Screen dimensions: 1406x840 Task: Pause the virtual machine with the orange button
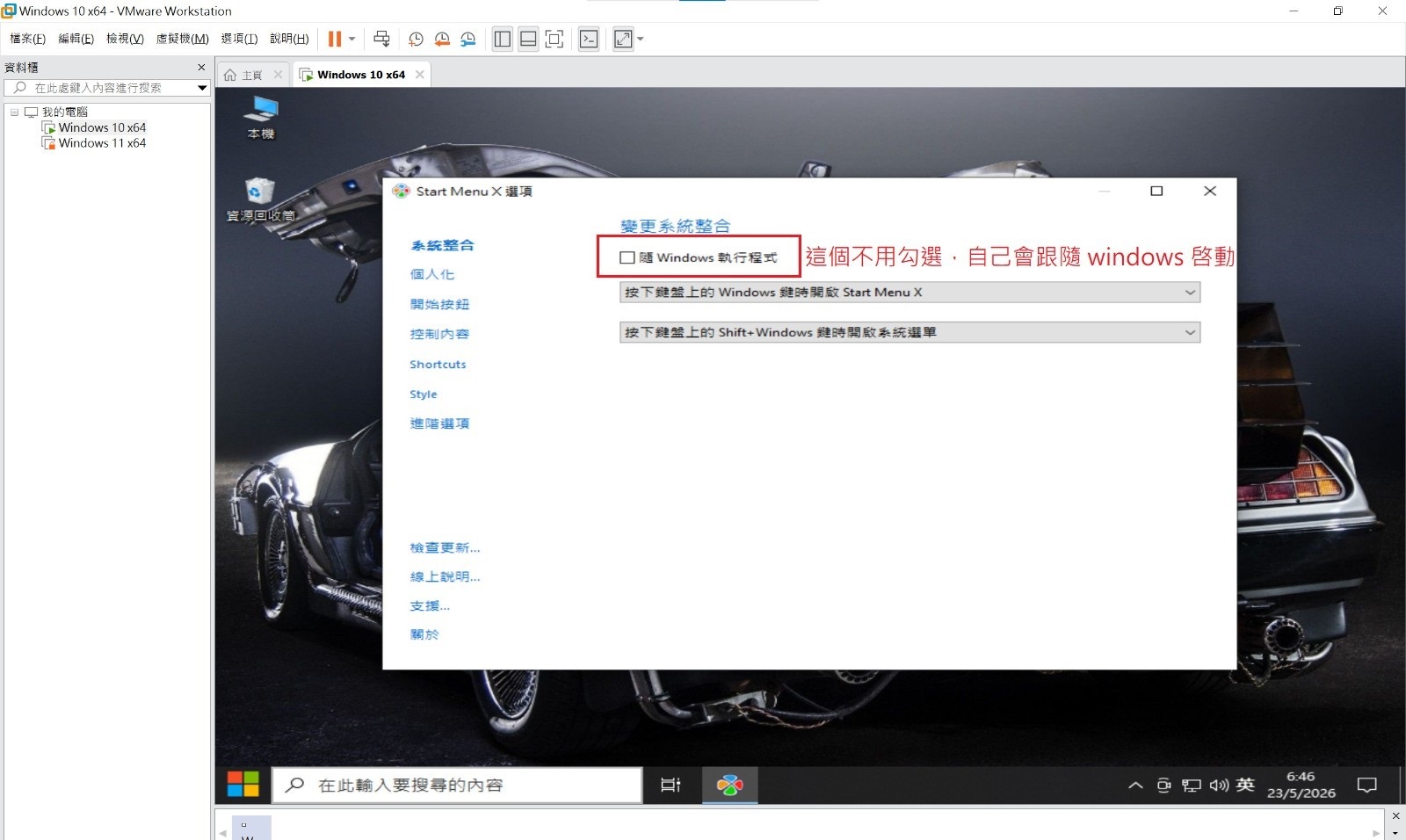(335, 39)
